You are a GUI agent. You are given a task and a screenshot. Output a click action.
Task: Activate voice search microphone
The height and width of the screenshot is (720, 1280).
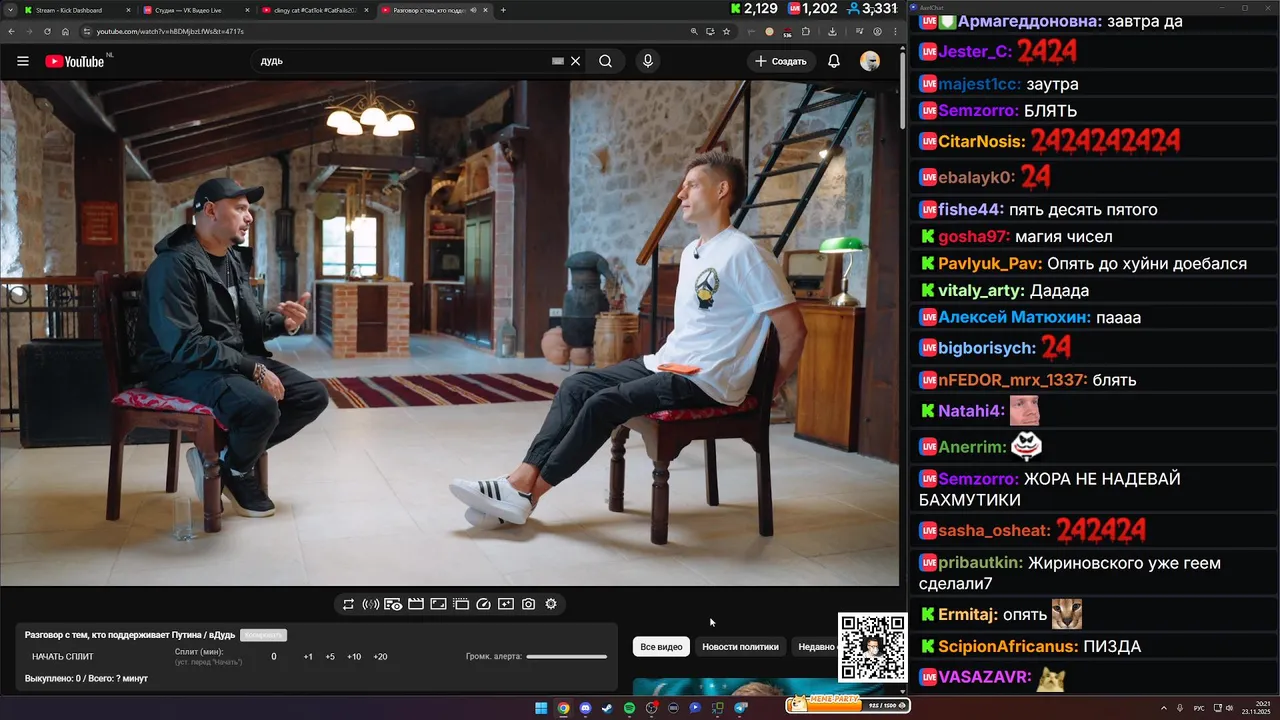pos(648,61)
